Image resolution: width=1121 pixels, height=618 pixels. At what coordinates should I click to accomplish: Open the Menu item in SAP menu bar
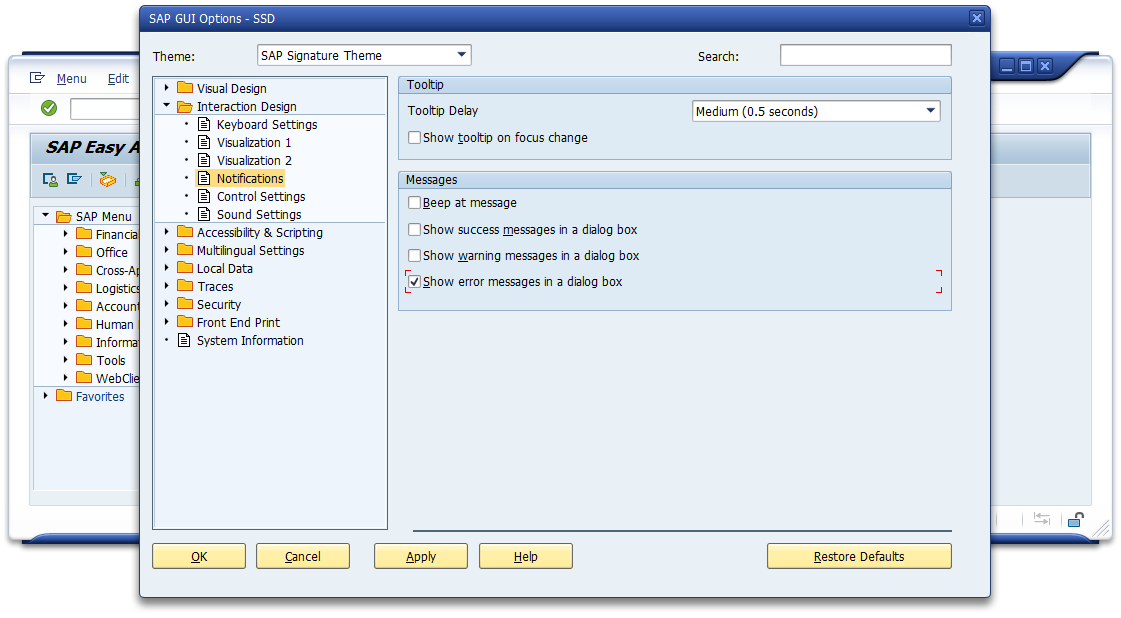pyautogui.click(x=71, y=79)
